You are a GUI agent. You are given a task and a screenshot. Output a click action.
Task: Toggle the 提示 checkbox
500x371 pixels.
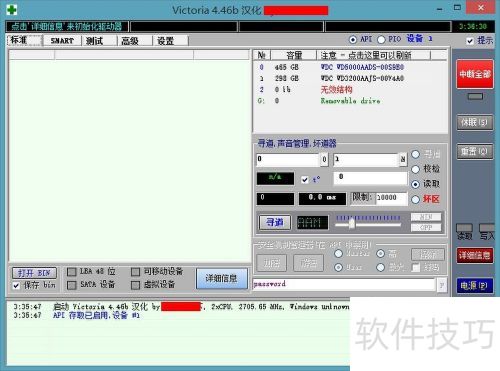[470, 41]
